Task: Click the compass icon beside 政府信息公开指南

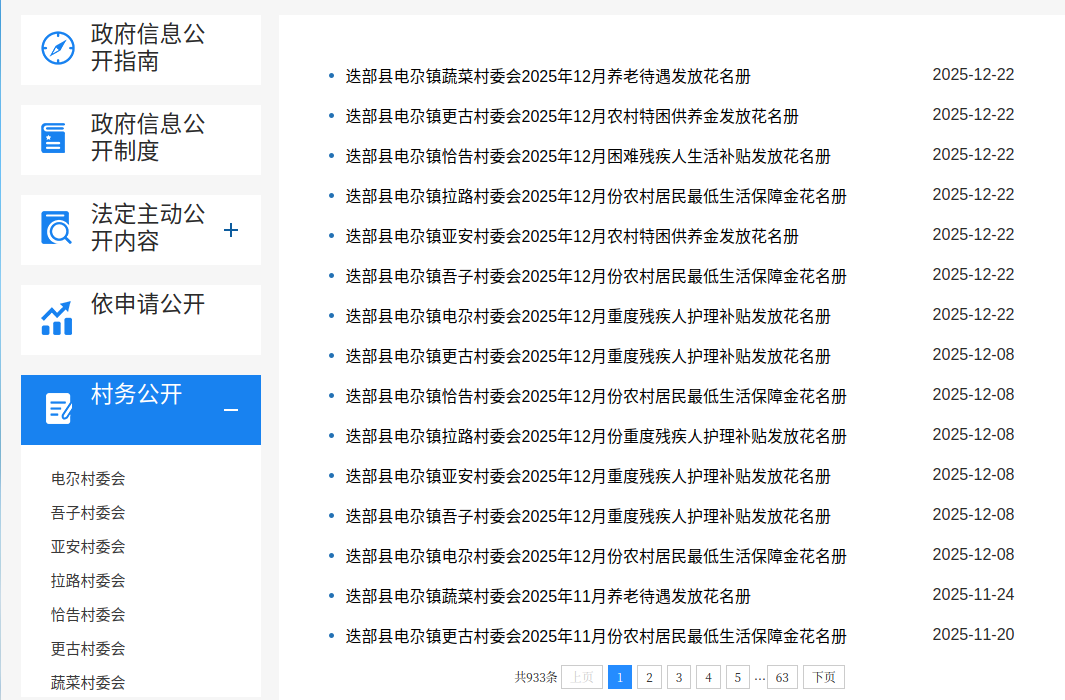Action: tap(58, 48)
